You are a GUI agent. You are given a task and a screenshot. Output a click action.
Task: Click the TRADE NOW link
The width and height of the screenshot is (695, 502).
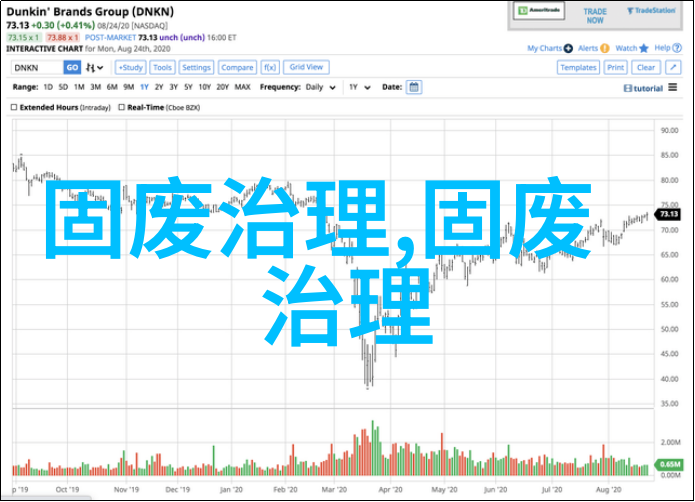click(x=595, y=16)
